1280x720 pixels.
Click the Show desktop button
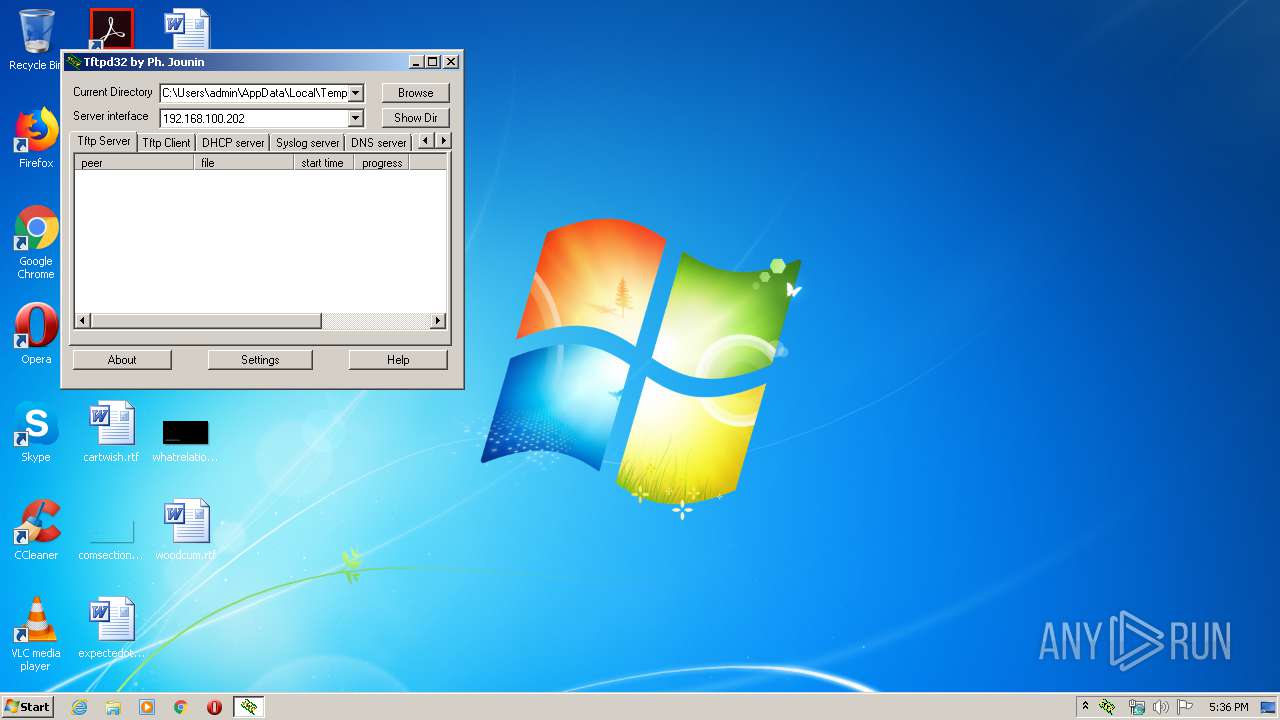pos(1269,707)
